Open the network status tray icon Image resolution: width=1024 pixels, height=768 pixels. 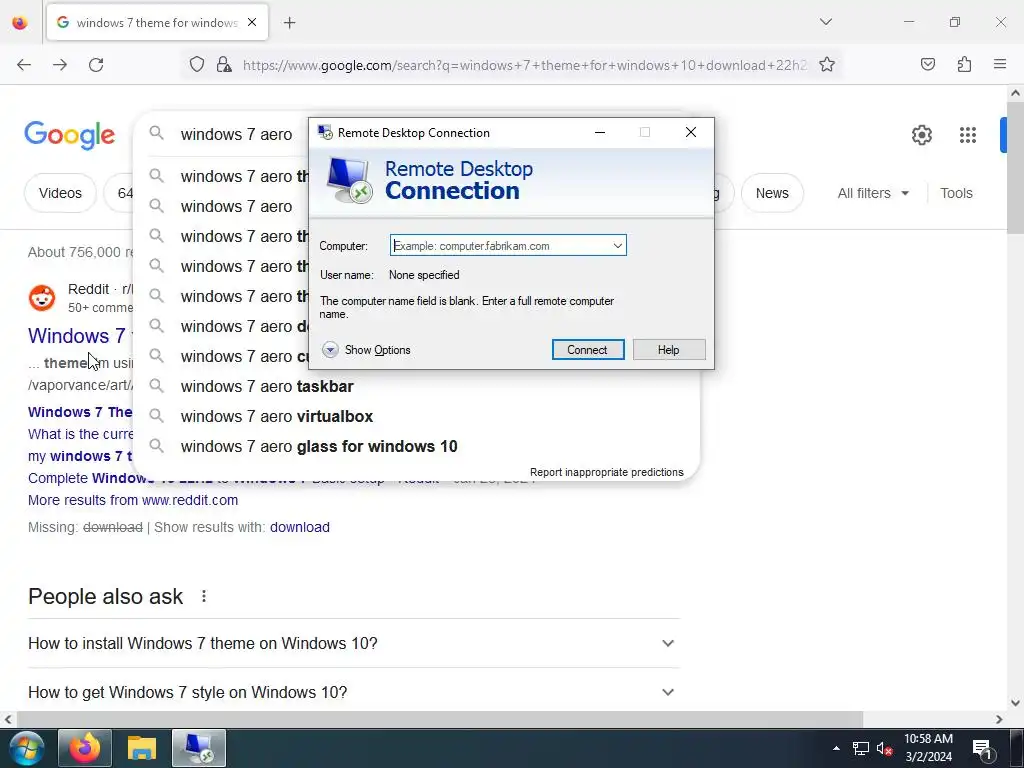(861, 748)
